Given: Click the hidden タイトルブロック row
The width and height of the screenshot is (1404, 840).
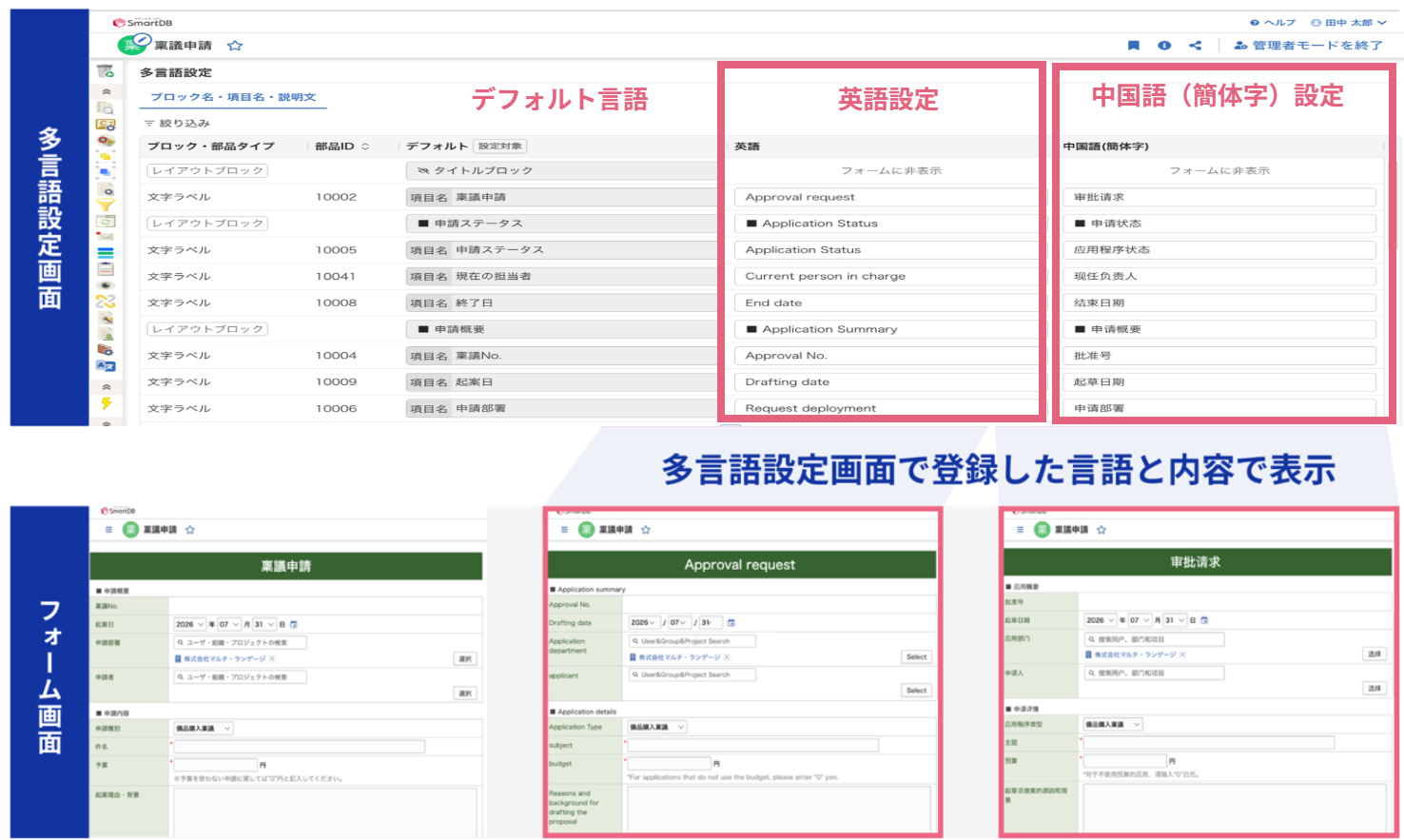Looking at the screenshot, I should [x=561, y=171].
